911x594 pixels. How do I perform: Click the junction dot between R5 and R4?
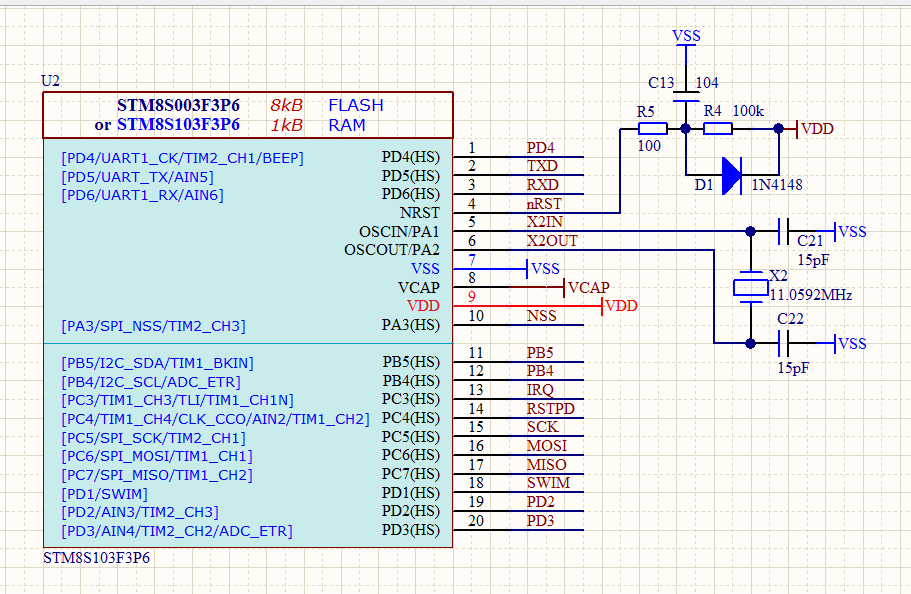point(686,128)
